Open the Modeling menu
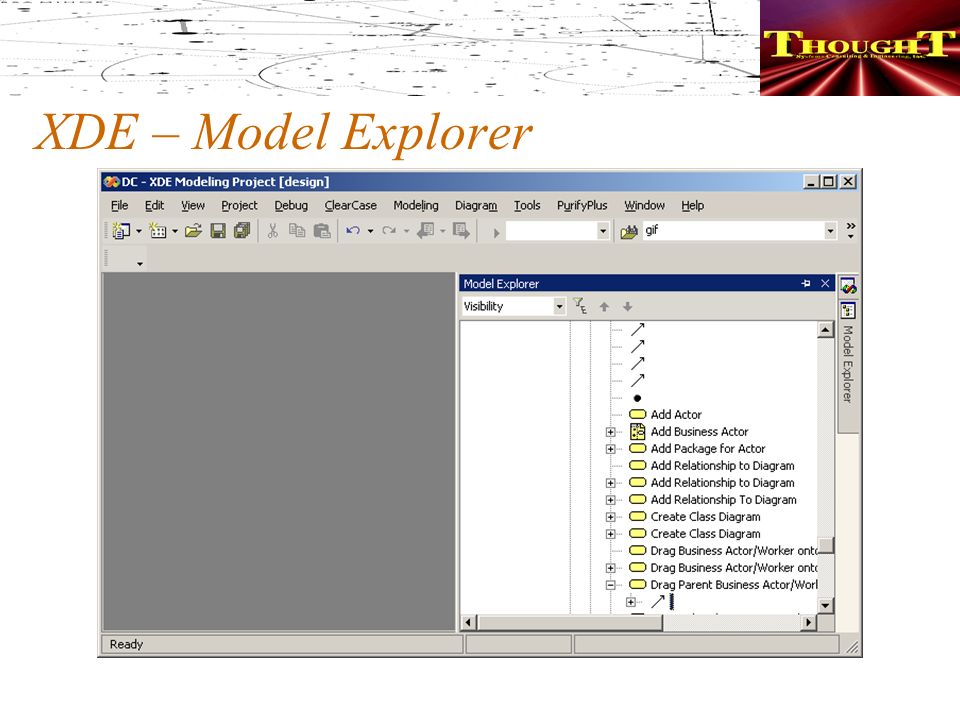This screenshot has height=720, width=960. coord(416,206)
